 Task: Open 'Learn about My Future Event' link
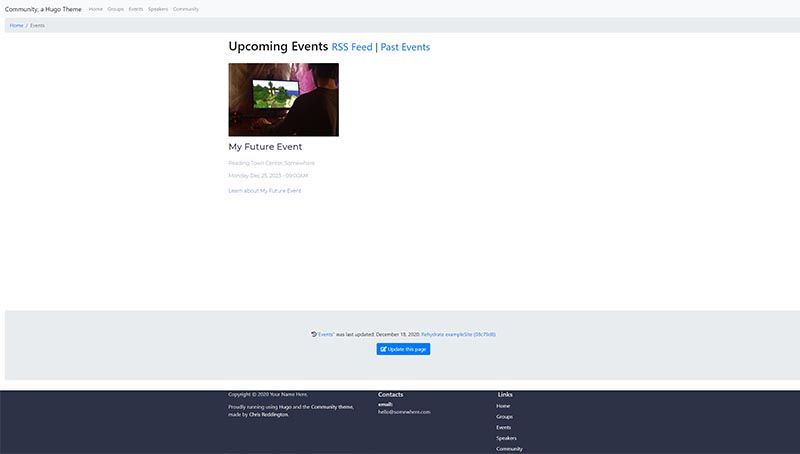(265, 191)
